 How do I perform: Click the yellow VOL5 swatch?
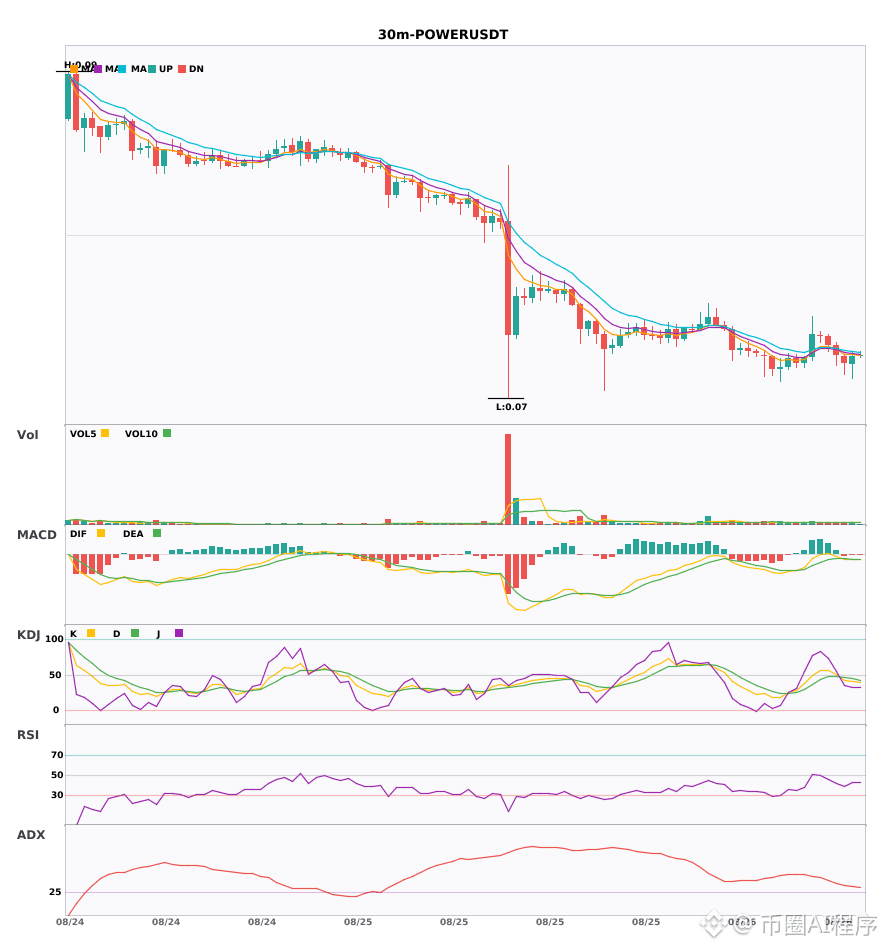click(x=105, y=433)
